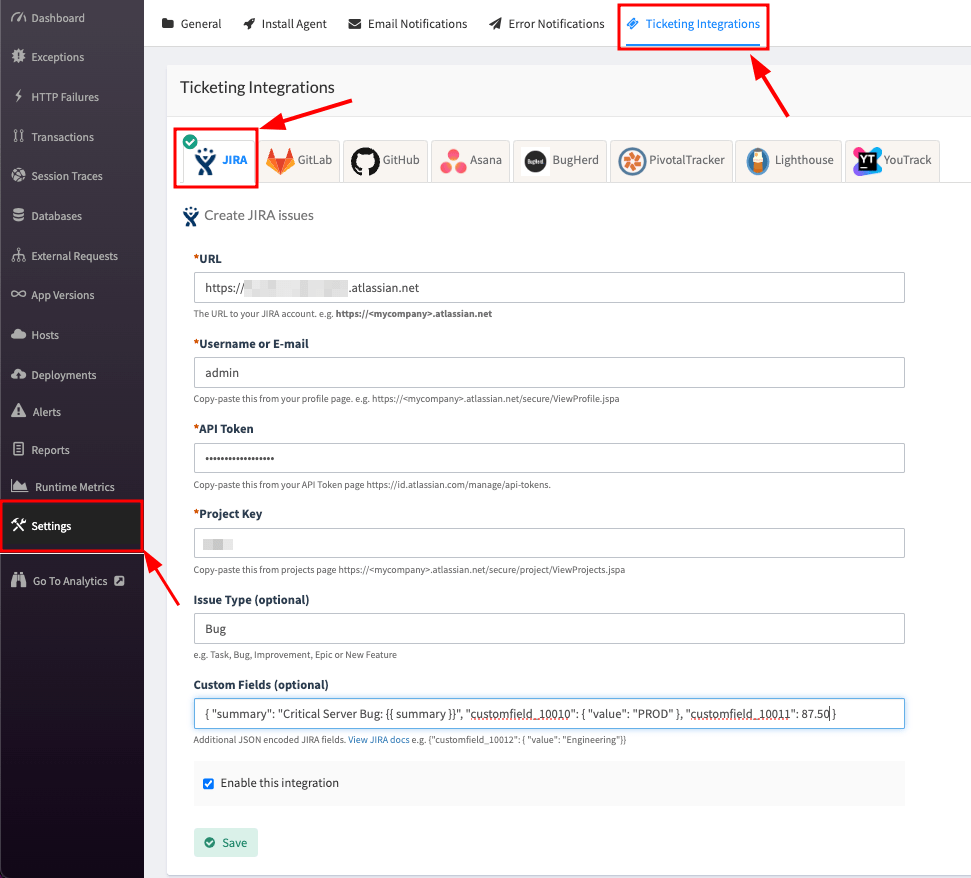
Task: Select the Hosts sidebar icon
Action: click(45, 334)
